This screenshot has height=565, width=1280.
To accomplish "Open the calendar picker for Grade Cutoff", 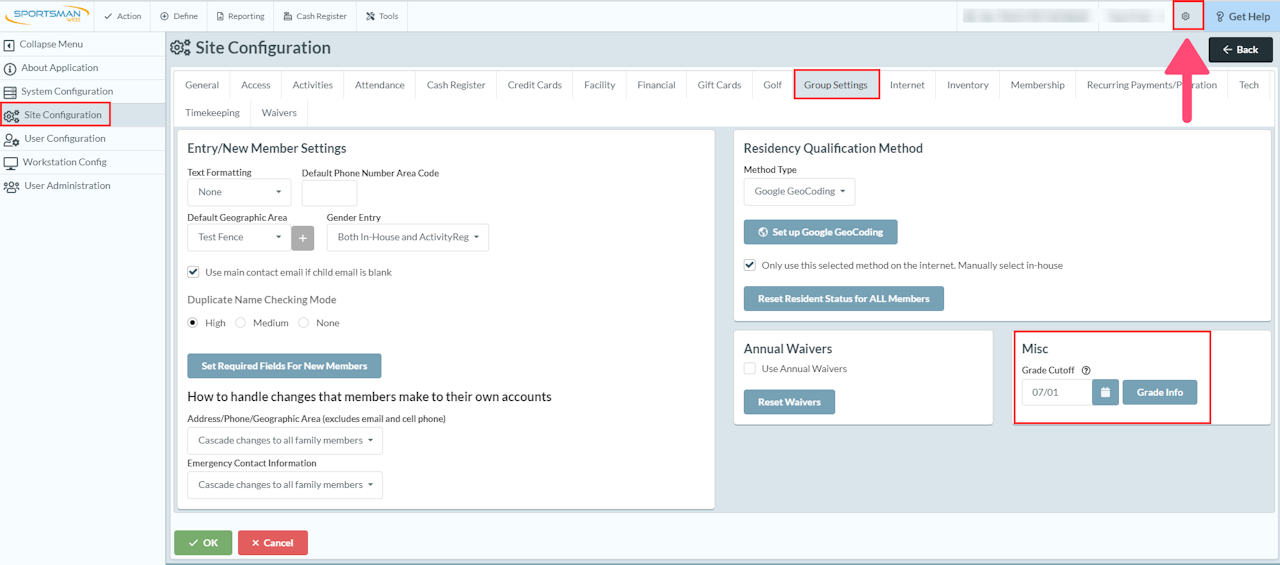I will coord(1105,392).
